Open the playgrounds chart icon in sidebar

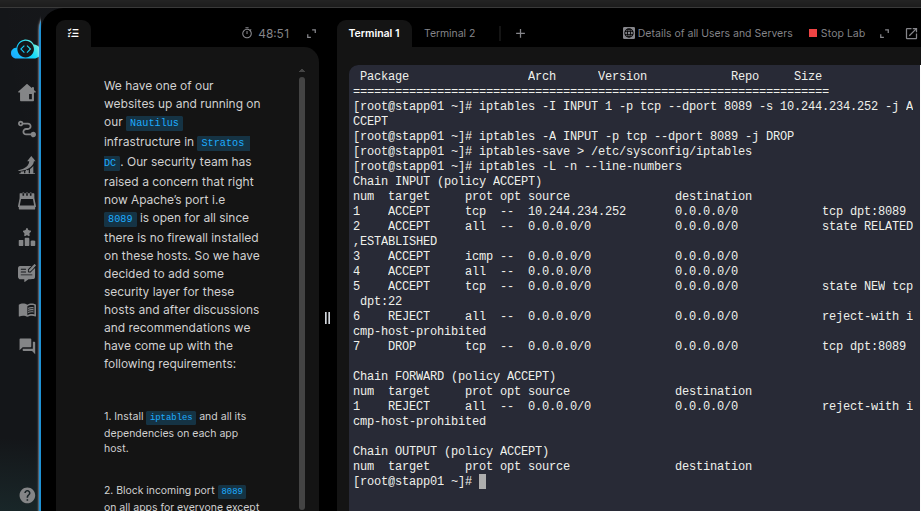click(27, 165)
